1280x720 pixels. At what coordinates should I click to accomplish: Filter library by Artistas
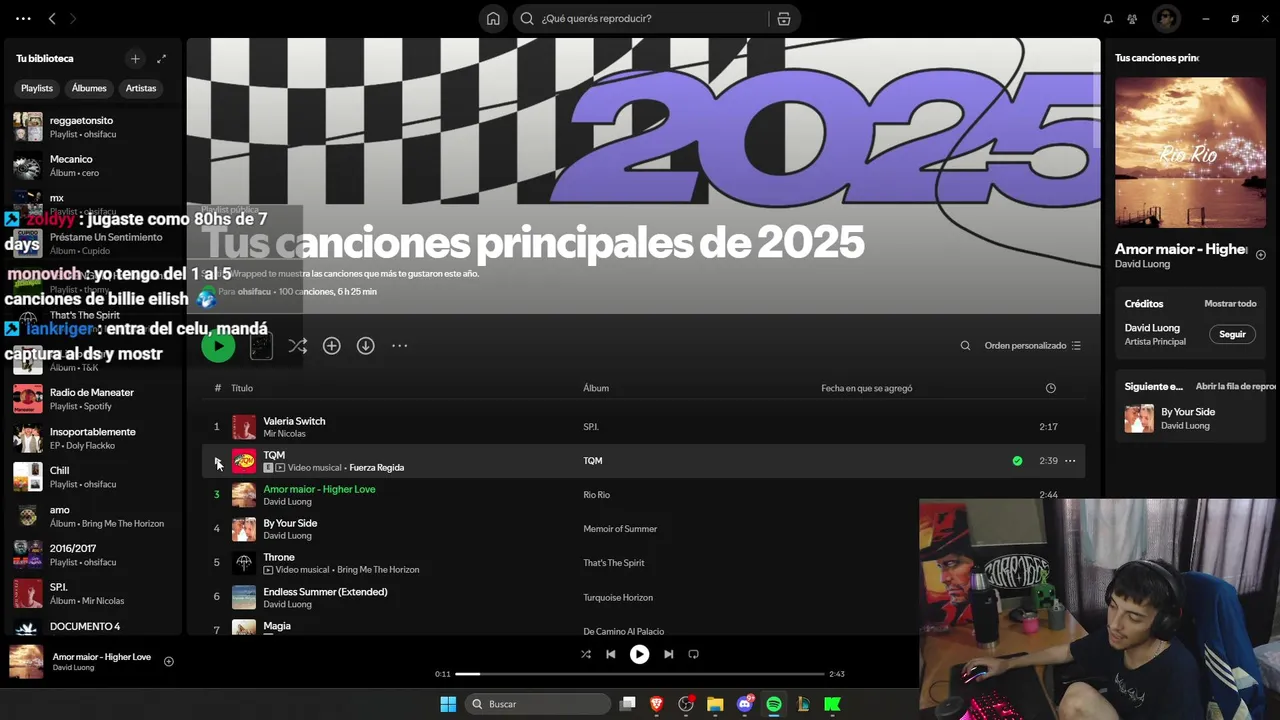[141, 88]
